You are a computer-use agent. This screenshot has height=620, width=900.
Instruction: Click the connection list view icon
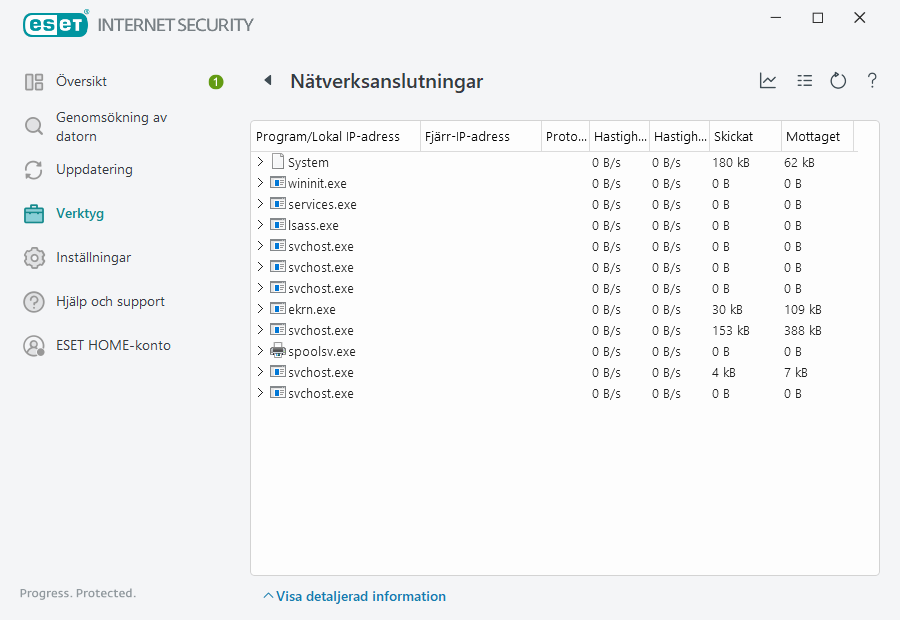click(804, 80)
